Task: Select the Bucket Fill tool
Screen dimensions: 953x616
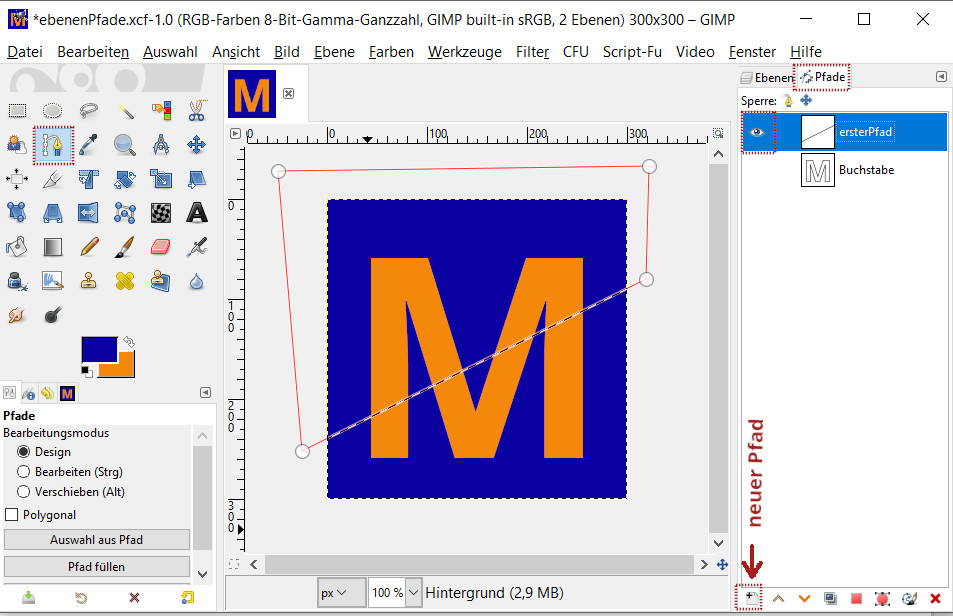Action: (17, 247)
